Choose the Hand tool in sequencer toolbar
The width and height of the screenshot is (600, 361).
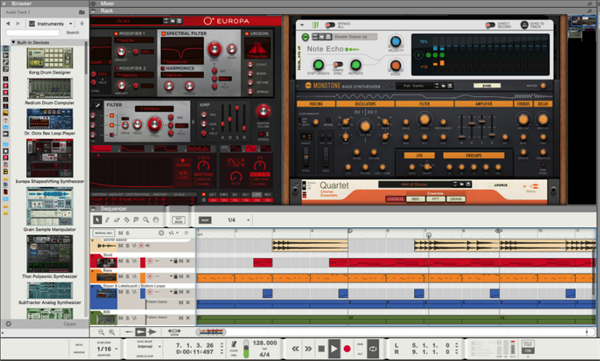pos(156,220)
